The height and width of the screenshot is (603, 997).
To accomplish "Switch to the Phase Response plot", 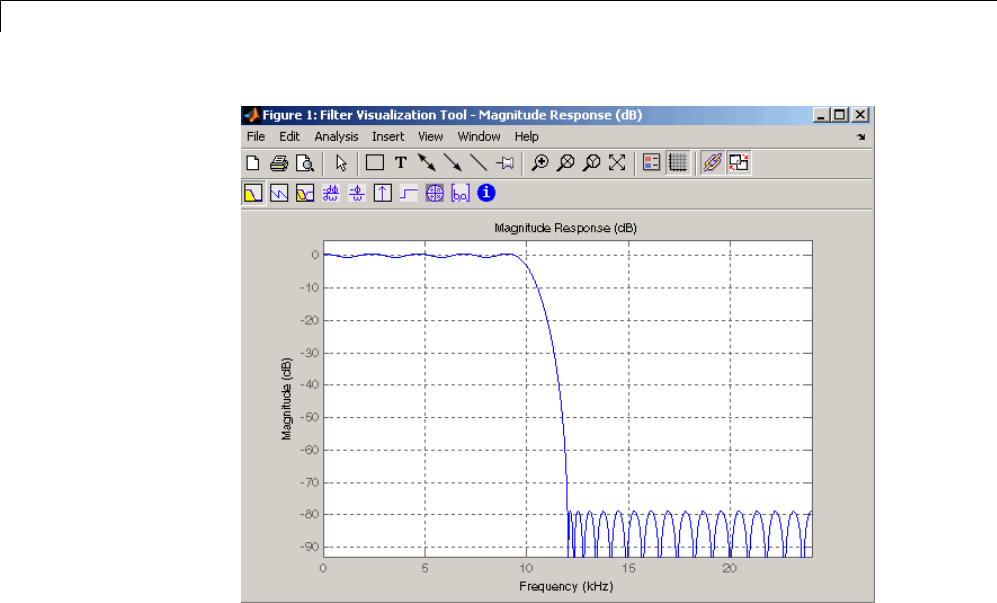I will point(279,193).
